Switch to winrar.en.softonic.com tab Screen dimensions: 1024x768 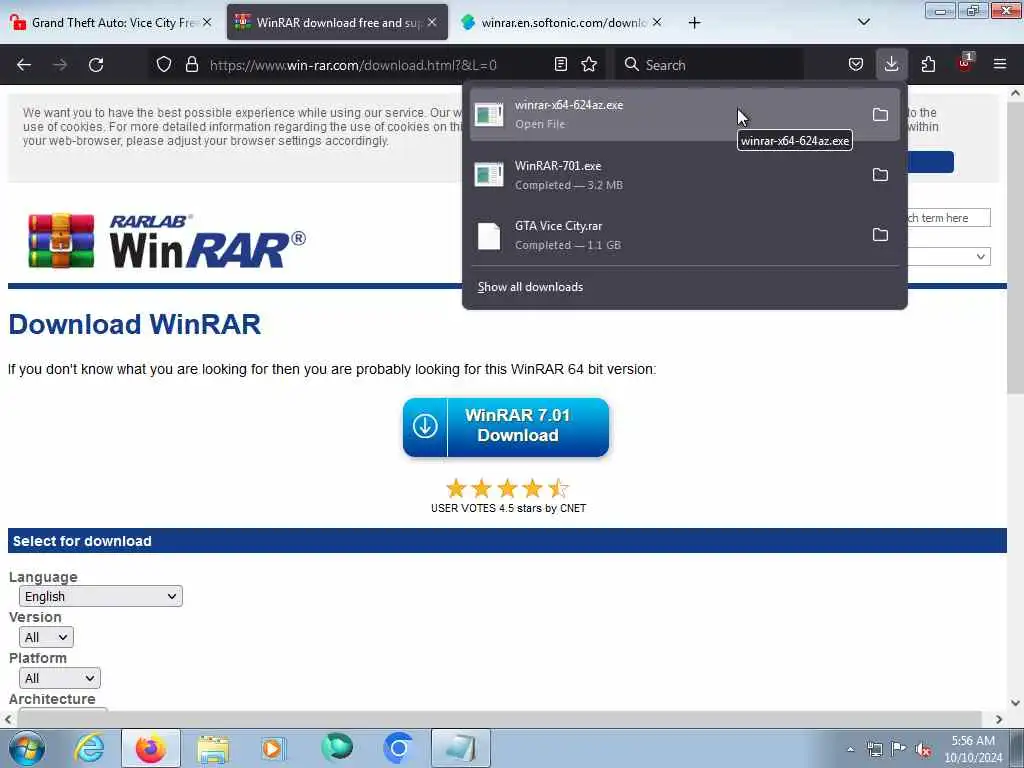click(x=562, y=22)
